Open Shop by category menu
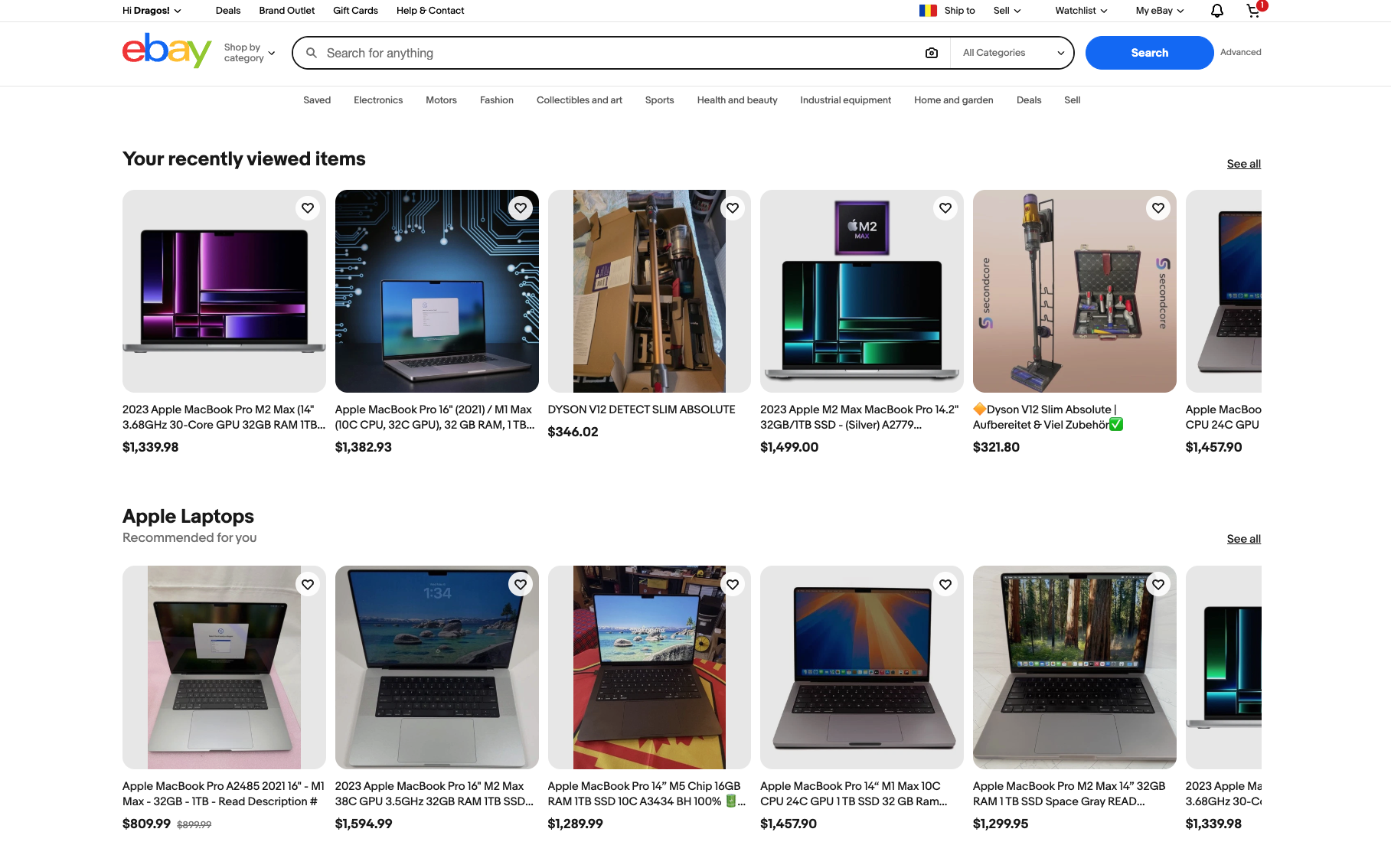1391x868 pixels. tap(250, 53)
